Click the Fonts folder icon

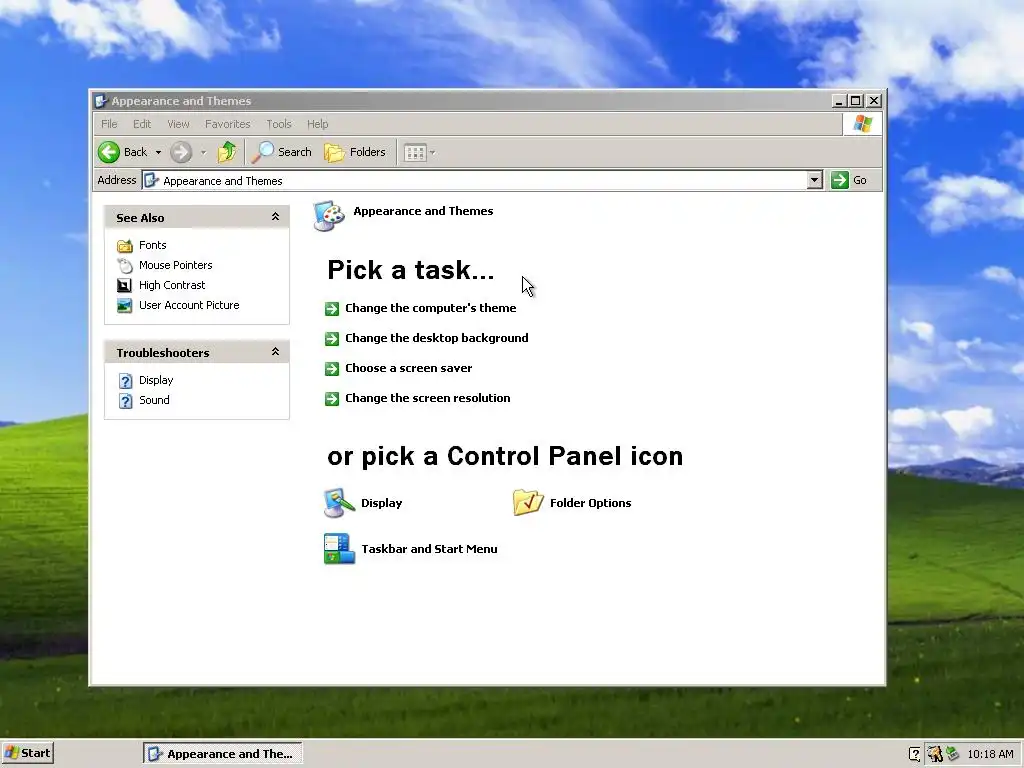point(125,246)
